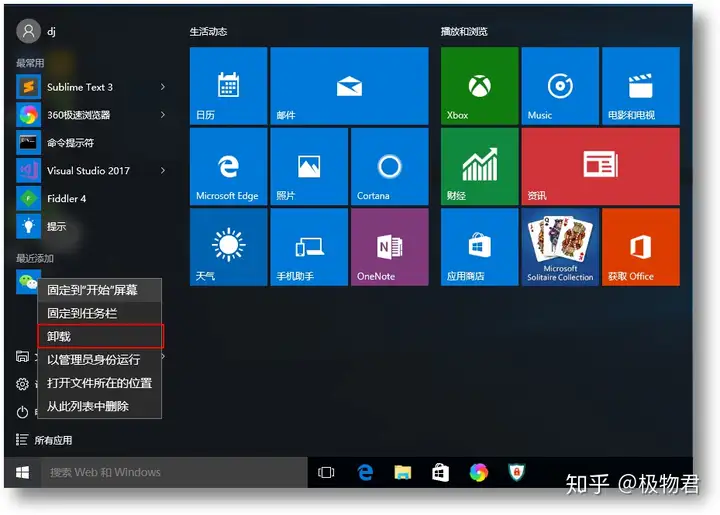Open the Movies & TV (电影和电视) tile
The width and height of the screenshot is (720, 515).
[641, 86]
